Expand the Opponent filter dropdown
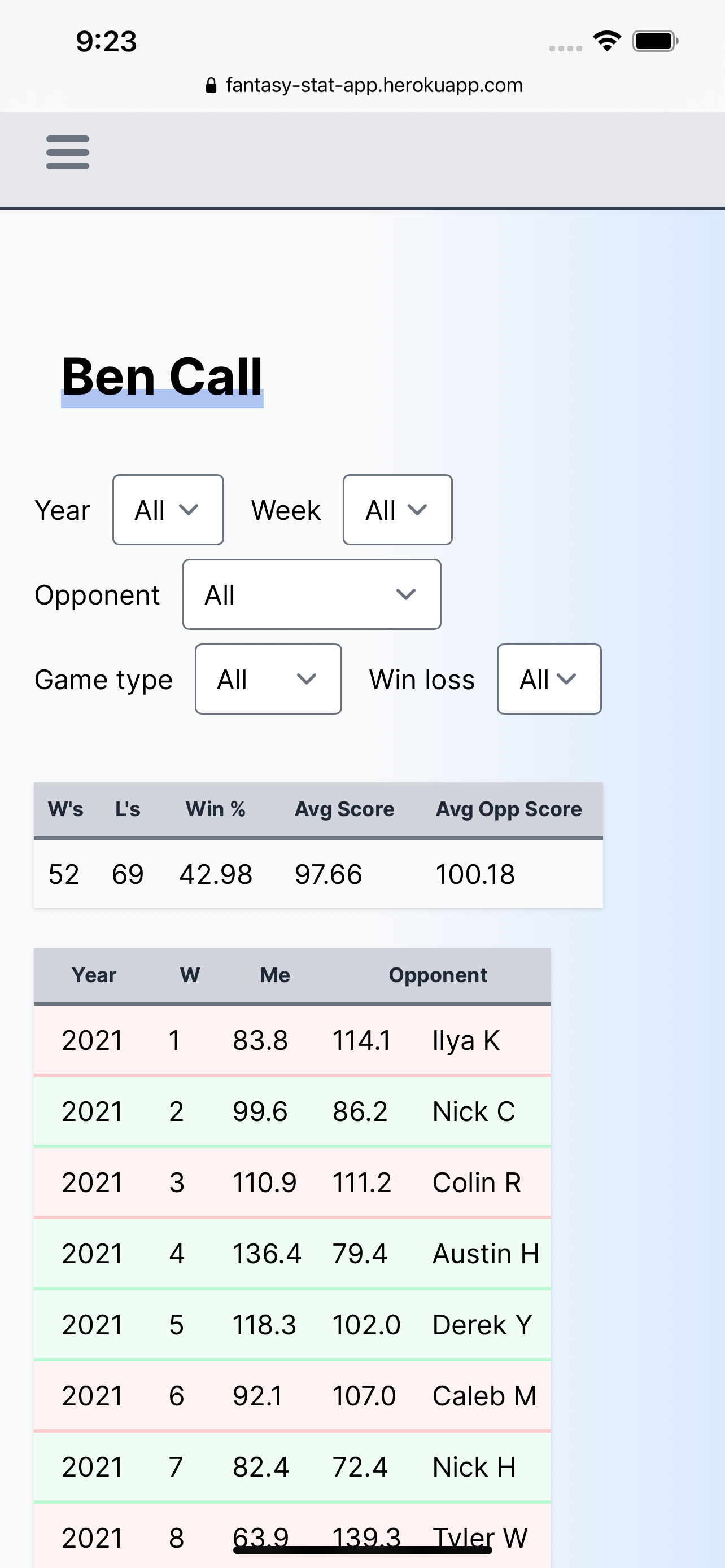Image resolution: width=725 pixels, height=1568 pixels. [312, 594]
